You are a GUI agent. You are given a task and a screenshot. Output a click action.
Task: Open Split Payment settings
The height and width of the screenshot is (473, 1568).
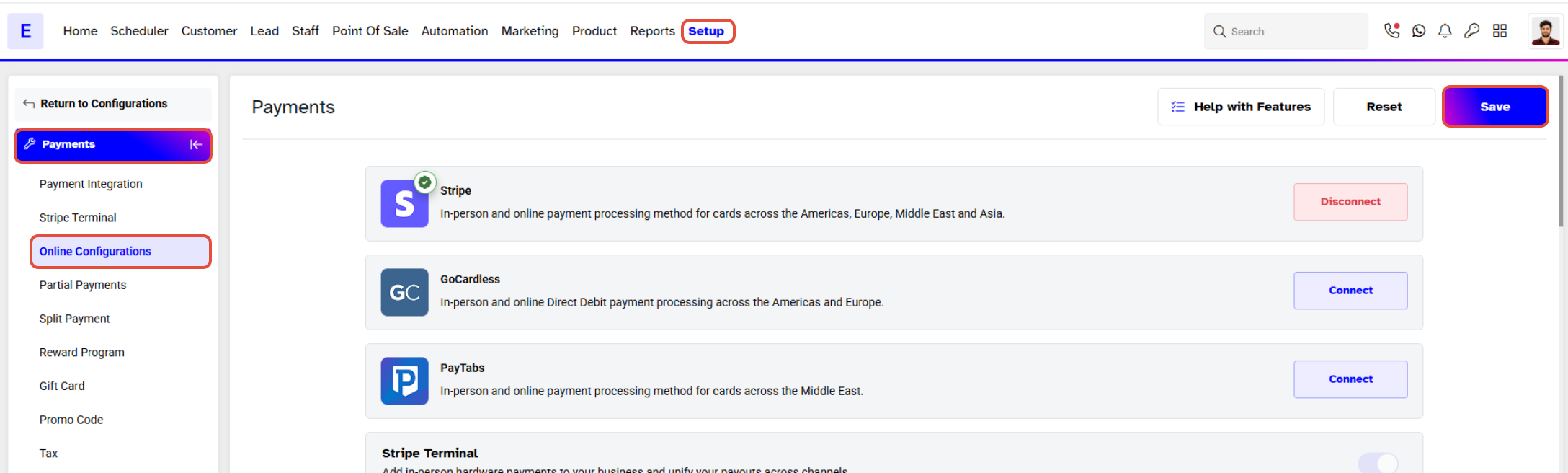75,319
